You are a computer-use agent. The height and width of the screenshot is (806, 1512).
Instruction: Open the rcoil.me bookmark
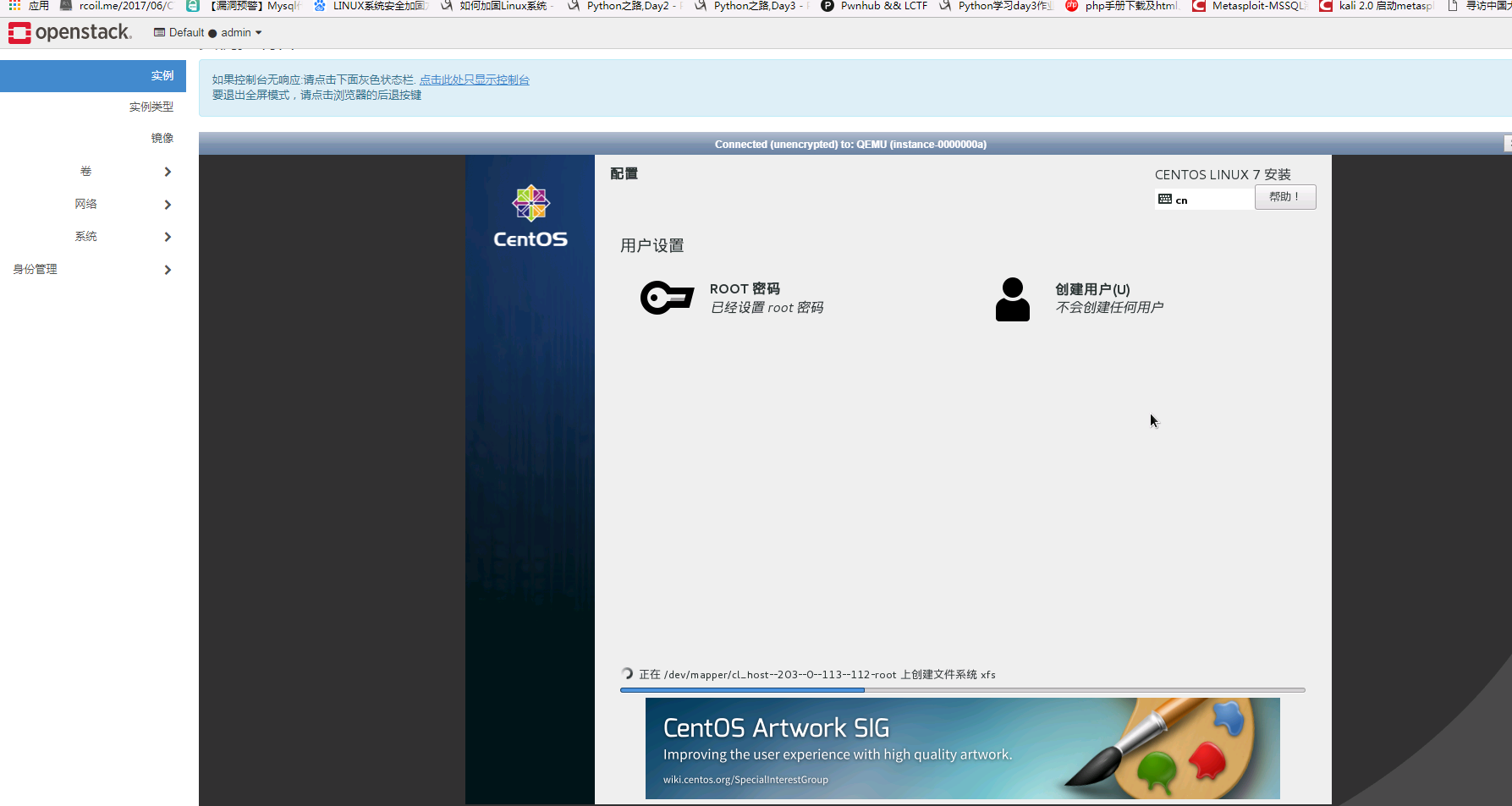click(x=117, y=6)
